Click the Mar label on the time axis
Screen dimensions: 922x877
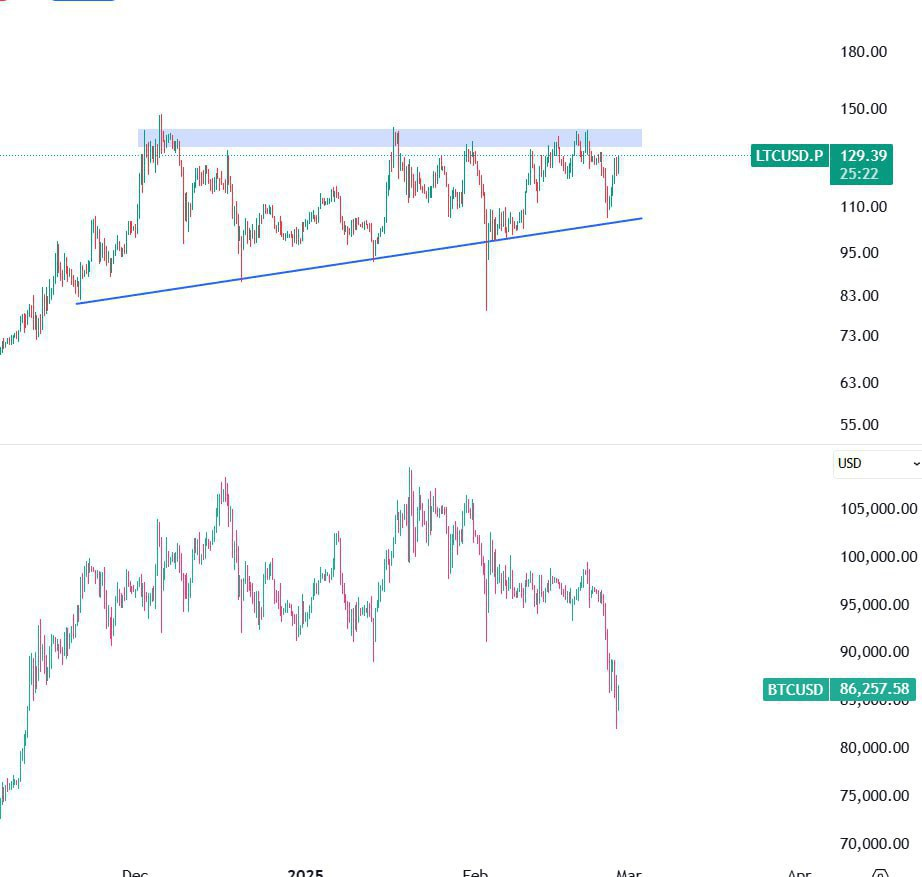tap(629, 871)
